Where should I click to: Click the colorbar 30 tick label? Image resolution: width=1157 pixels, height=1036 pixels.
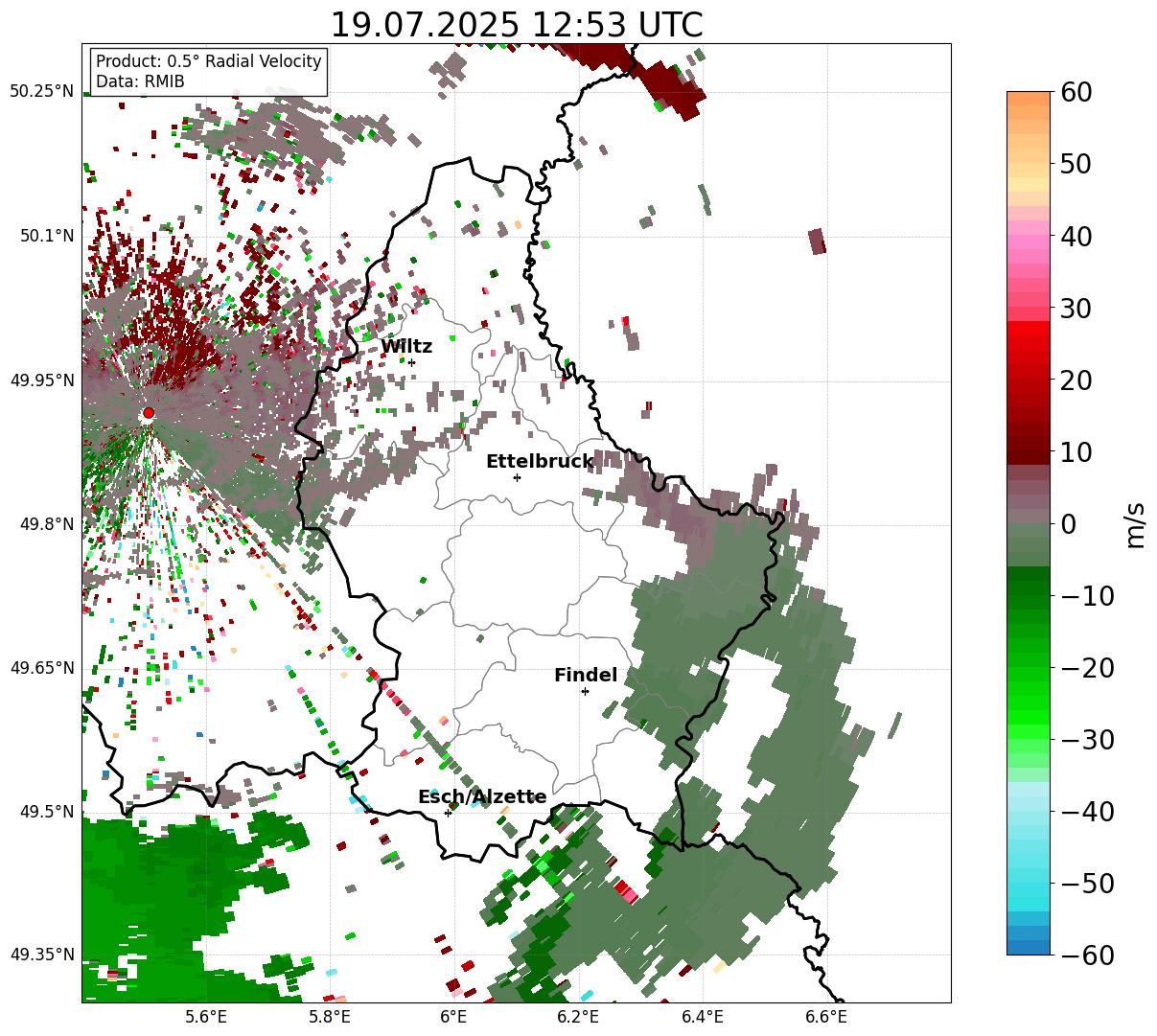[1078, 309]
